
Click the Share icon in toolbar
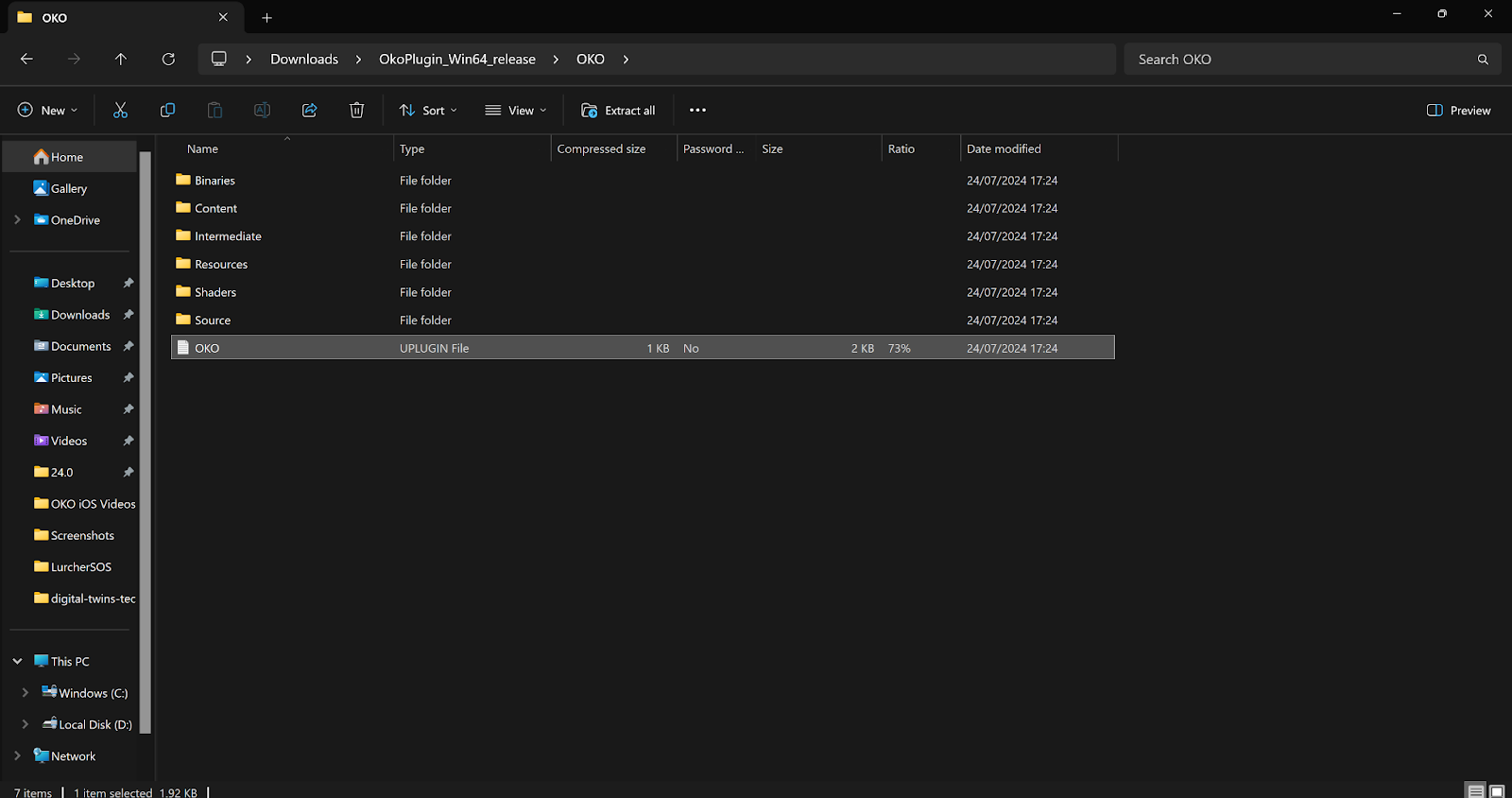[x=309, y=111]
